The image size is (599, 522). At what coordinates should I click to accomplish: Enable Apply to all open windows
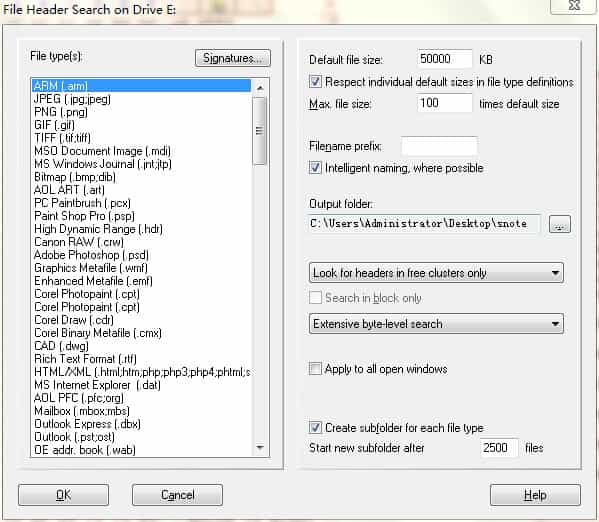315,369
